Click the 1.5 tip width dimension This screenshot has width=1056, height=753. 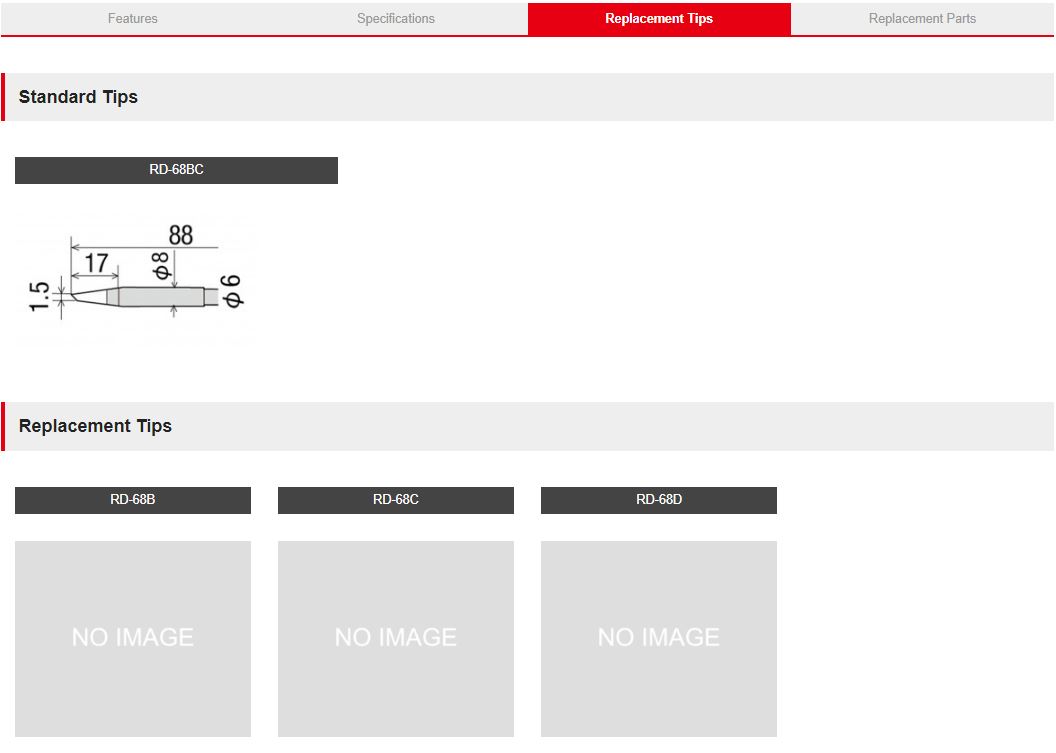pos(40,296)
